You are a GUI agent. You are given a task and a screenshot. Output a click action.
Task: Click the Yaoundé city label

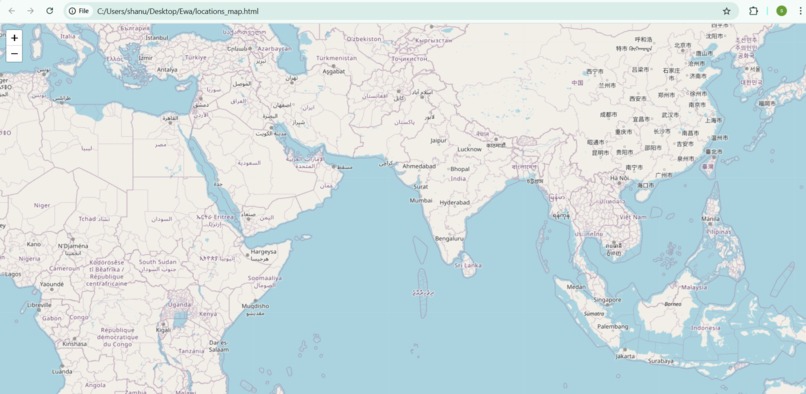point(51,283)
